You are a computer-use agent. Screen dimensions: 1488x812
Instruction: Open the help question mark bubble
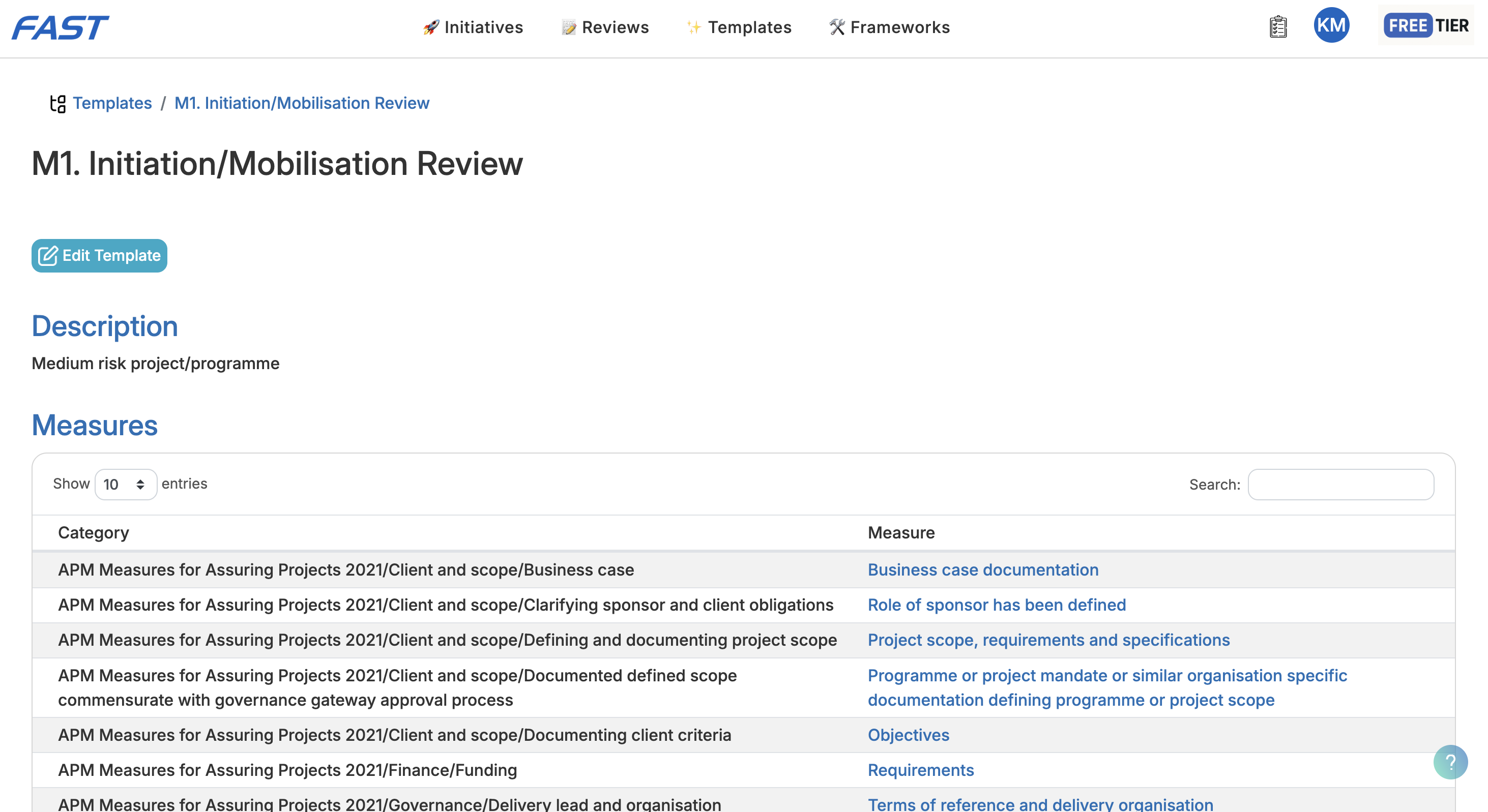(x=1450, y=762)
